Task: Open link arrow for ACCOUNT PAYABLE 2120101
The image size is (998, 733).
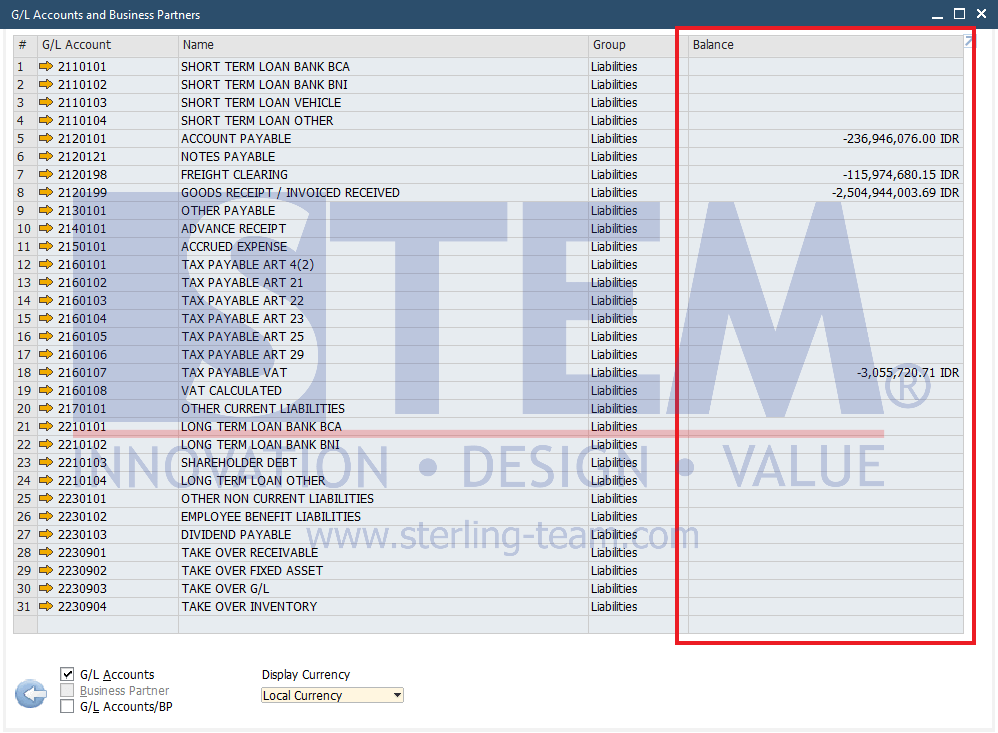Action: (x=46, y=138)
